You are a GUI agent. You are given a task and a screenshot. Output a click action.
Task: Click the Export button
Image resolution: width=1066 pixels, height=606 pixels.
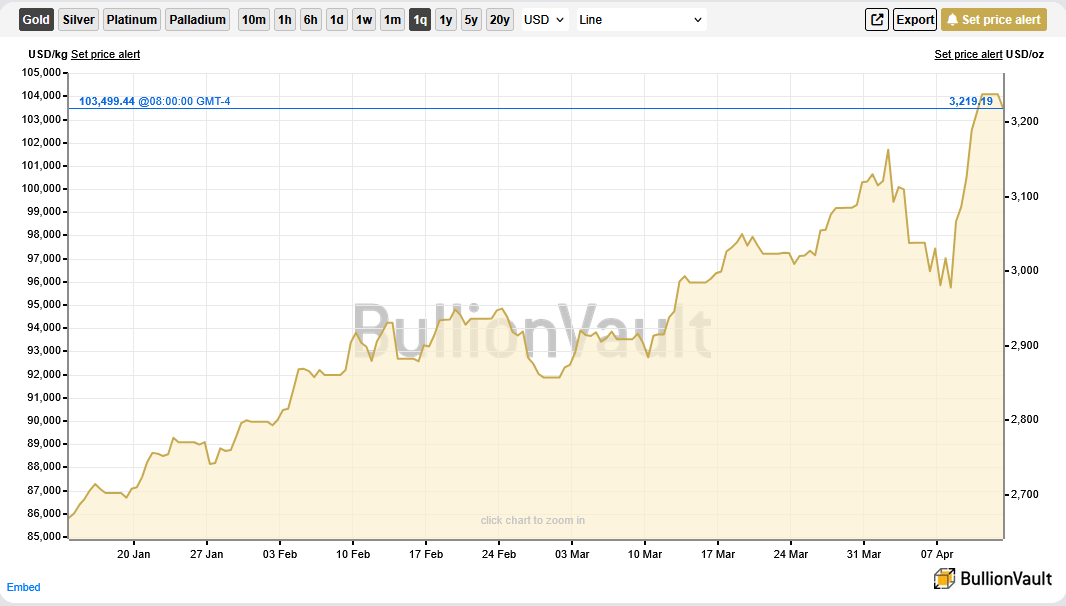(915, 20)
